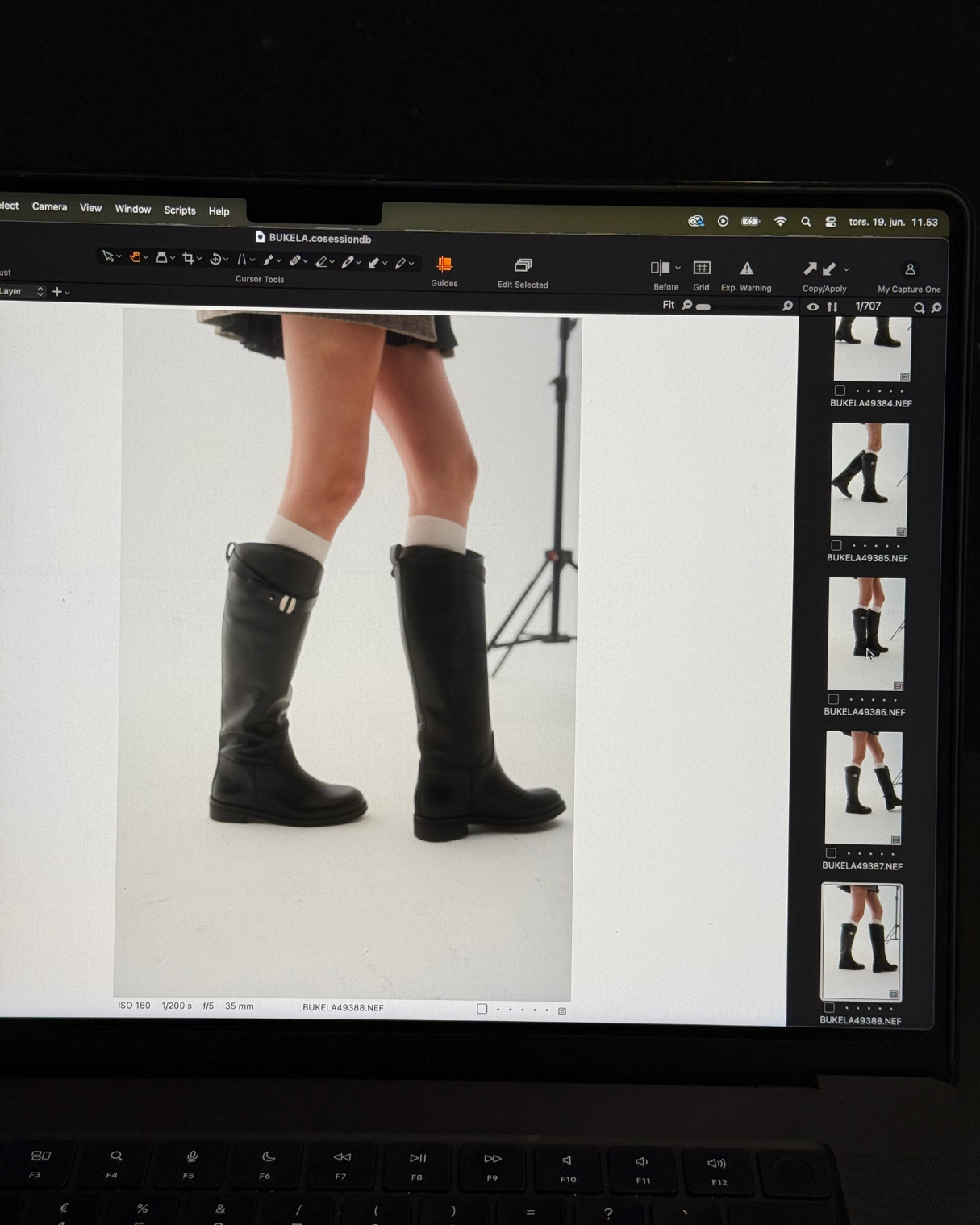Image resolution: width=980 pixels, height=1225 pixels.
Task: Click the Edit Selected icon
Action: pyautogui.click(x=523, y=265)
